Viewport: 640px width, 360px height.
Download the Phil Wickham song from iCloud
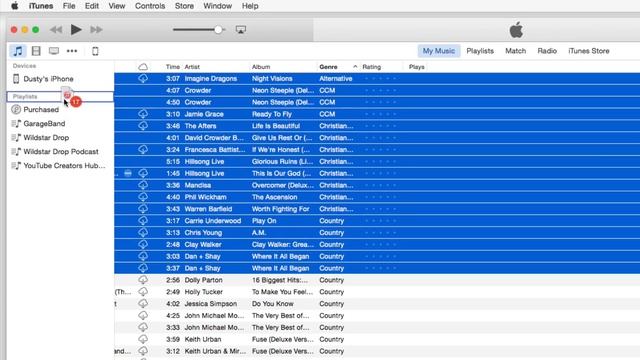tap(143, 197)
